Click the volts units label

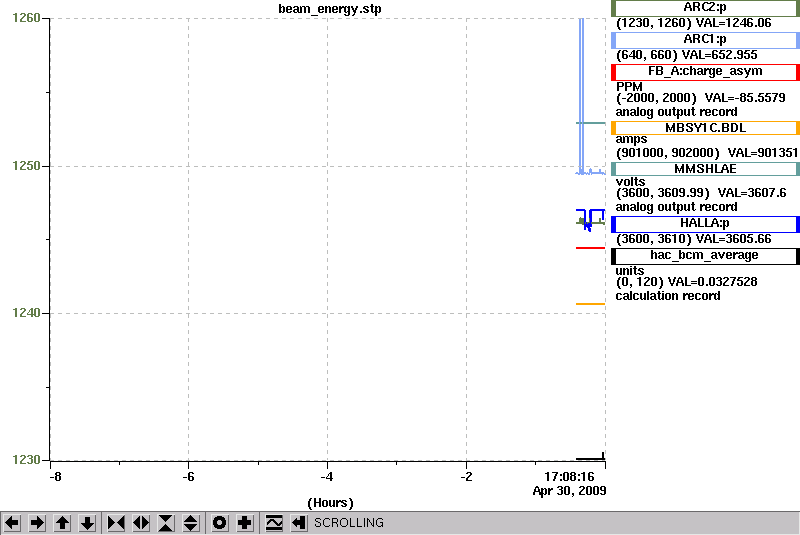(x=631, y=182)
